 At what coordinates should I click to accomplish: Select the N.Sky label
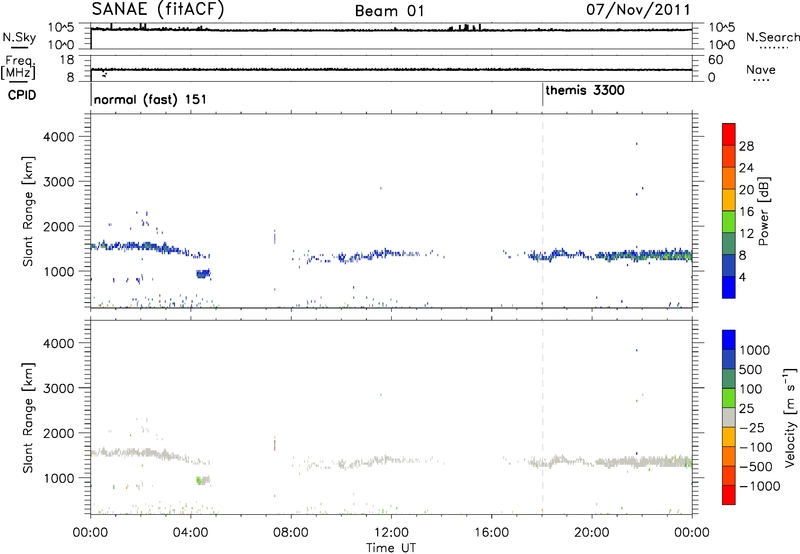pos(19,37)
